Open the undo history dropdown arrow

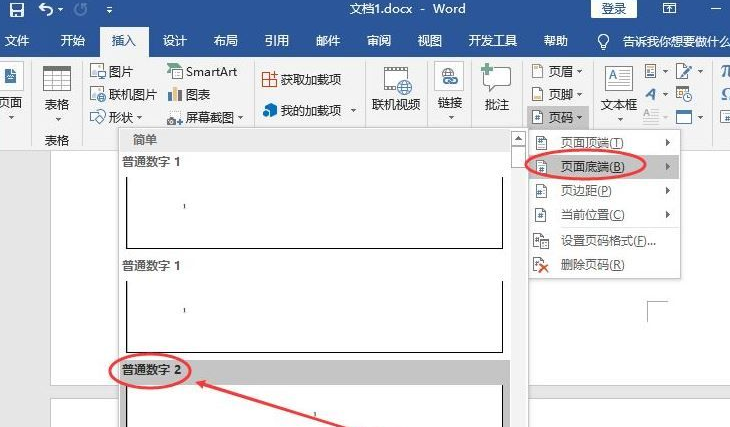point(61,9)
